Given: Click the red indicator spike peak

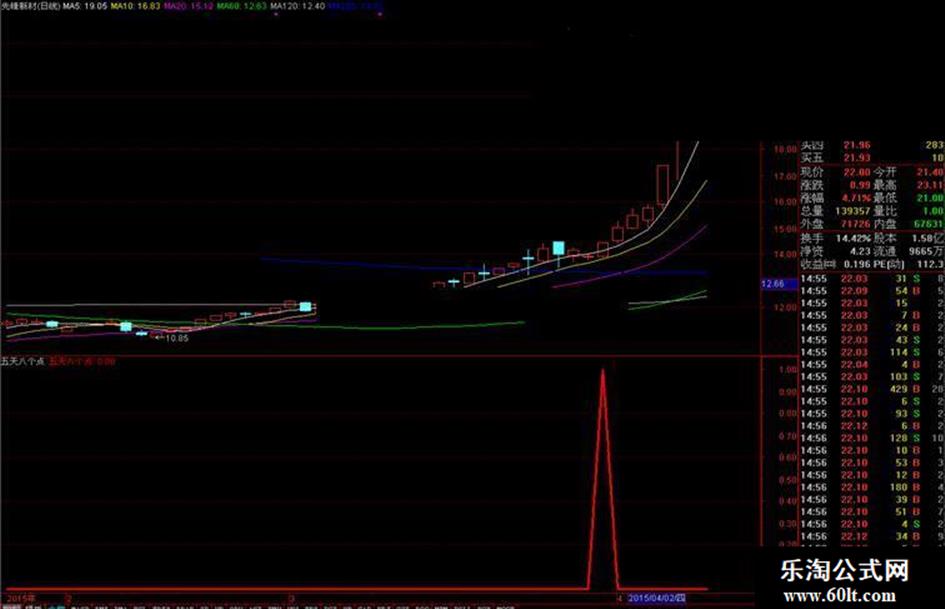Looking at the screenshot, I should 603,371.
